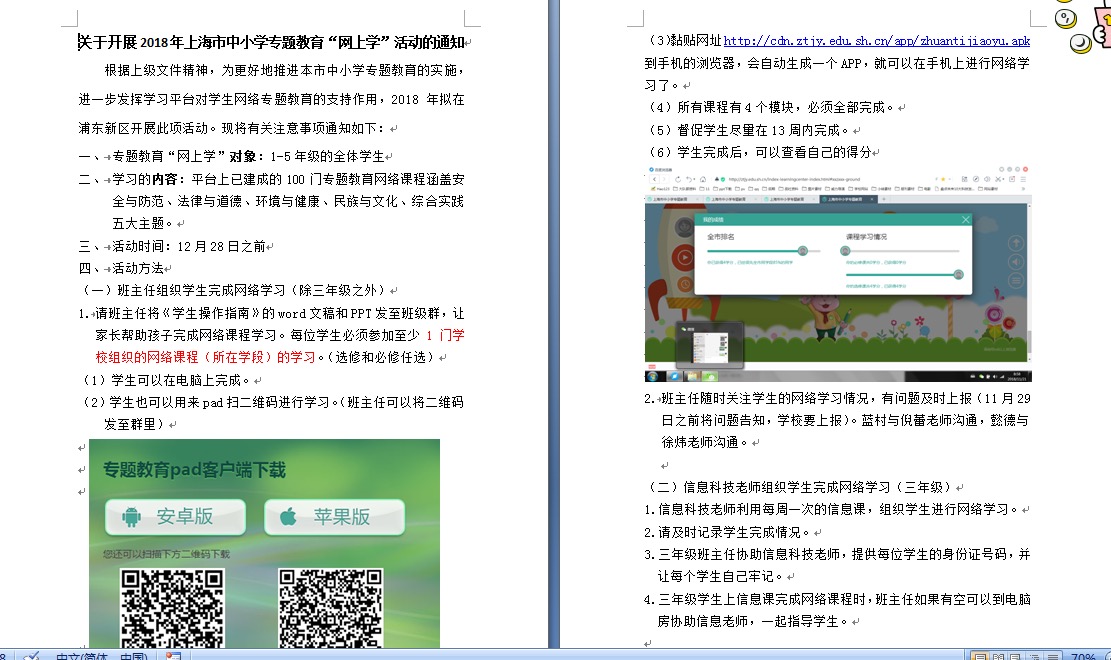
Task: Click the 中文(简体, 中国) language indicator
Action: 100,656
